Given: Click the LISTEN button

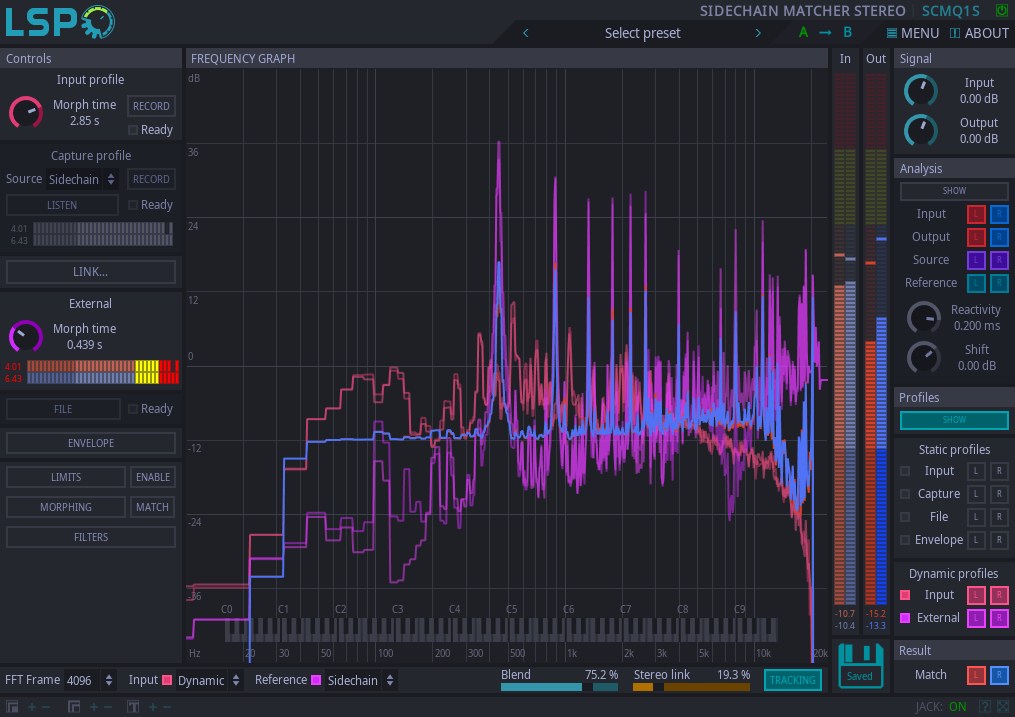Looking at the screenshot, I should click(x=62, y=204).
